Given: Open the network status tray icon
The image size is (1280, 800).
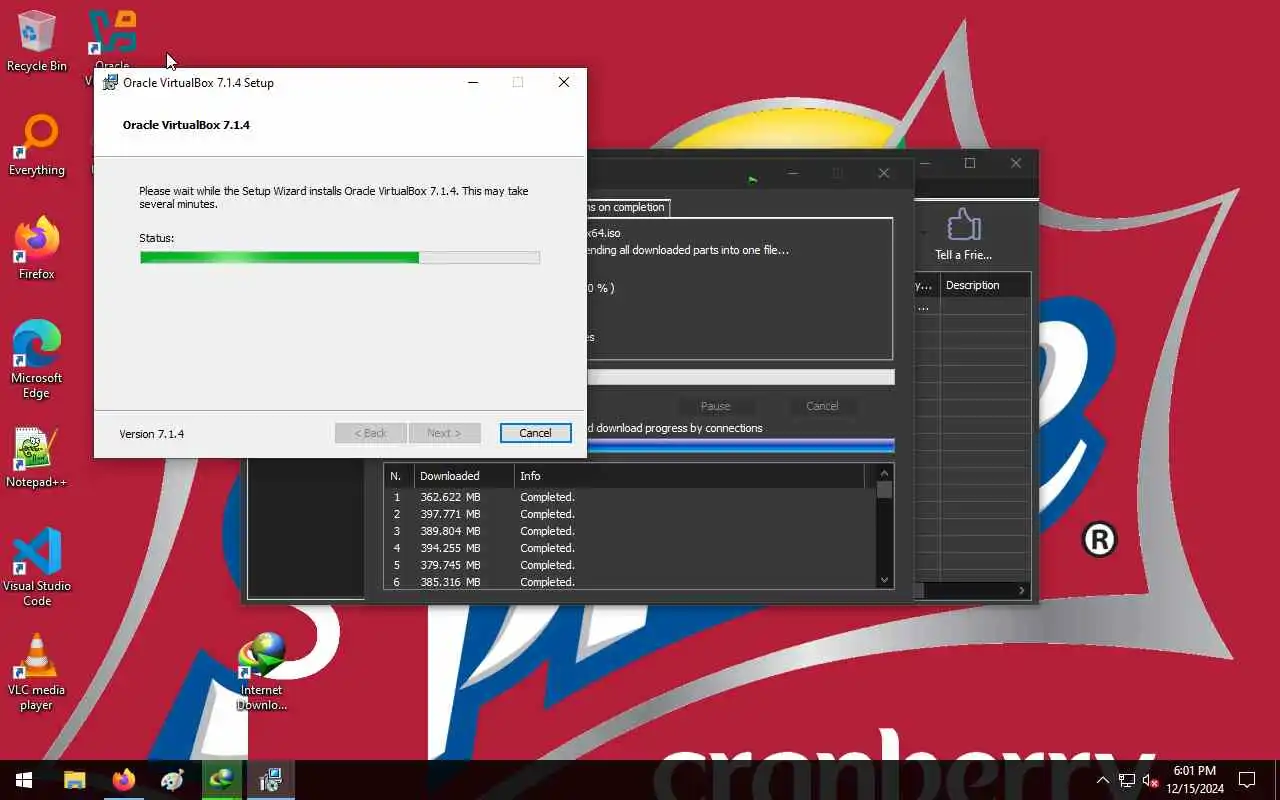Looking at the screenshot, I should pos(1127,780).
